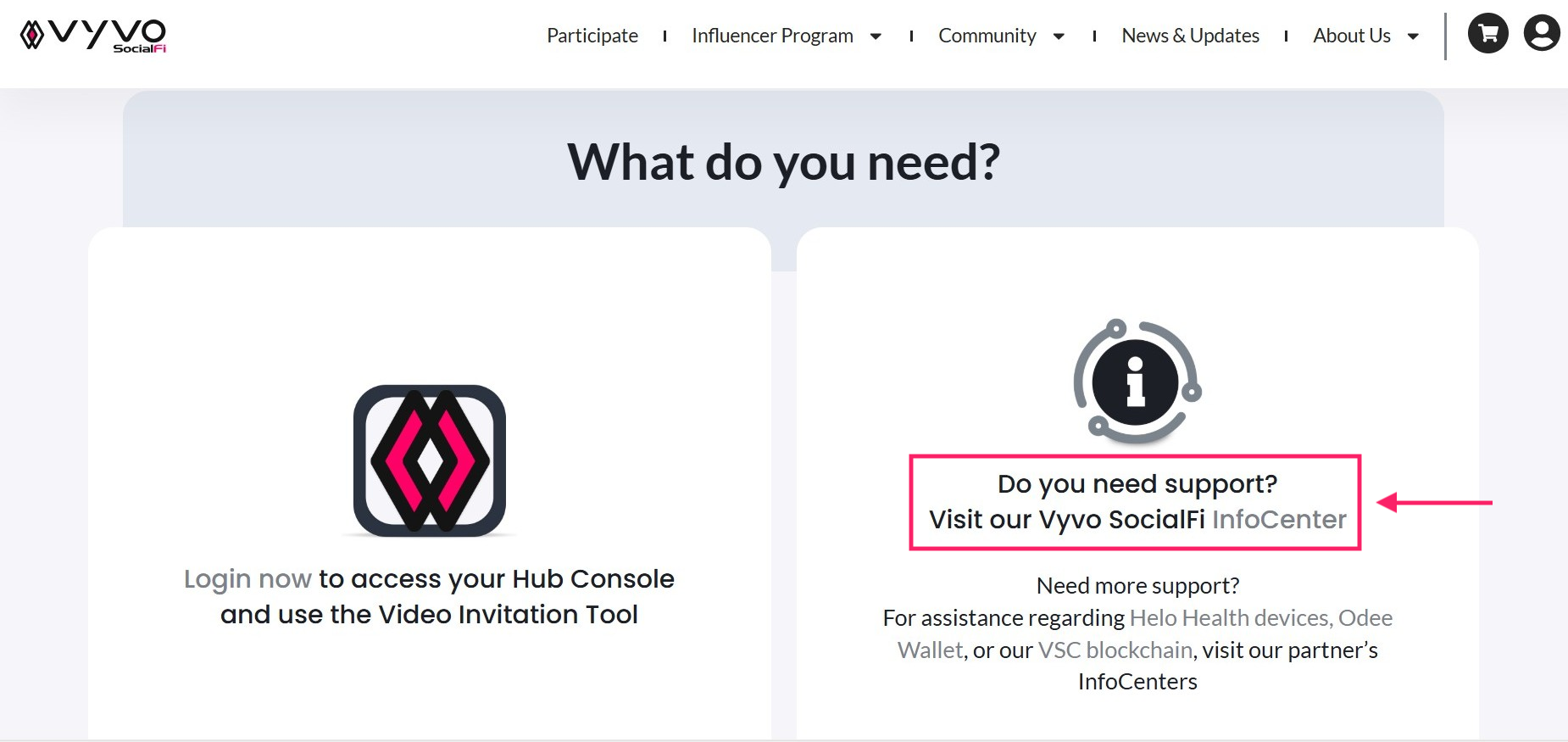Visit the InfoCenter link
Screen dimensions: 1568x742
coord(1279,520)
